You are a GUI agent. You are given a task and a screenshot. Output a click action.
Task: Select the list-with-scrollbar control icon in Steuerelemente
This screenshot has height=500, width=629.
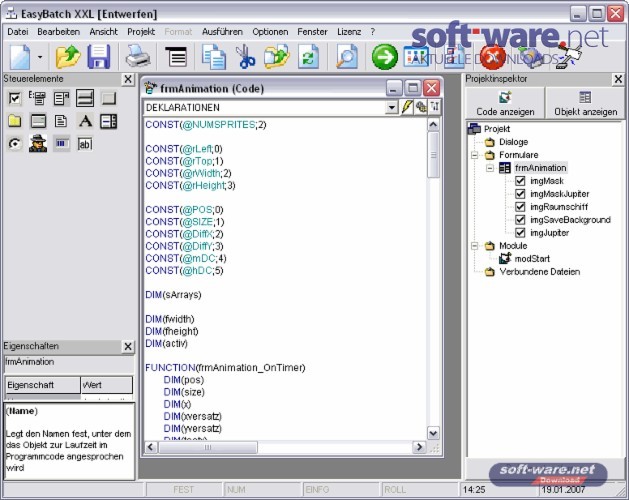click(x=61, y=98)
